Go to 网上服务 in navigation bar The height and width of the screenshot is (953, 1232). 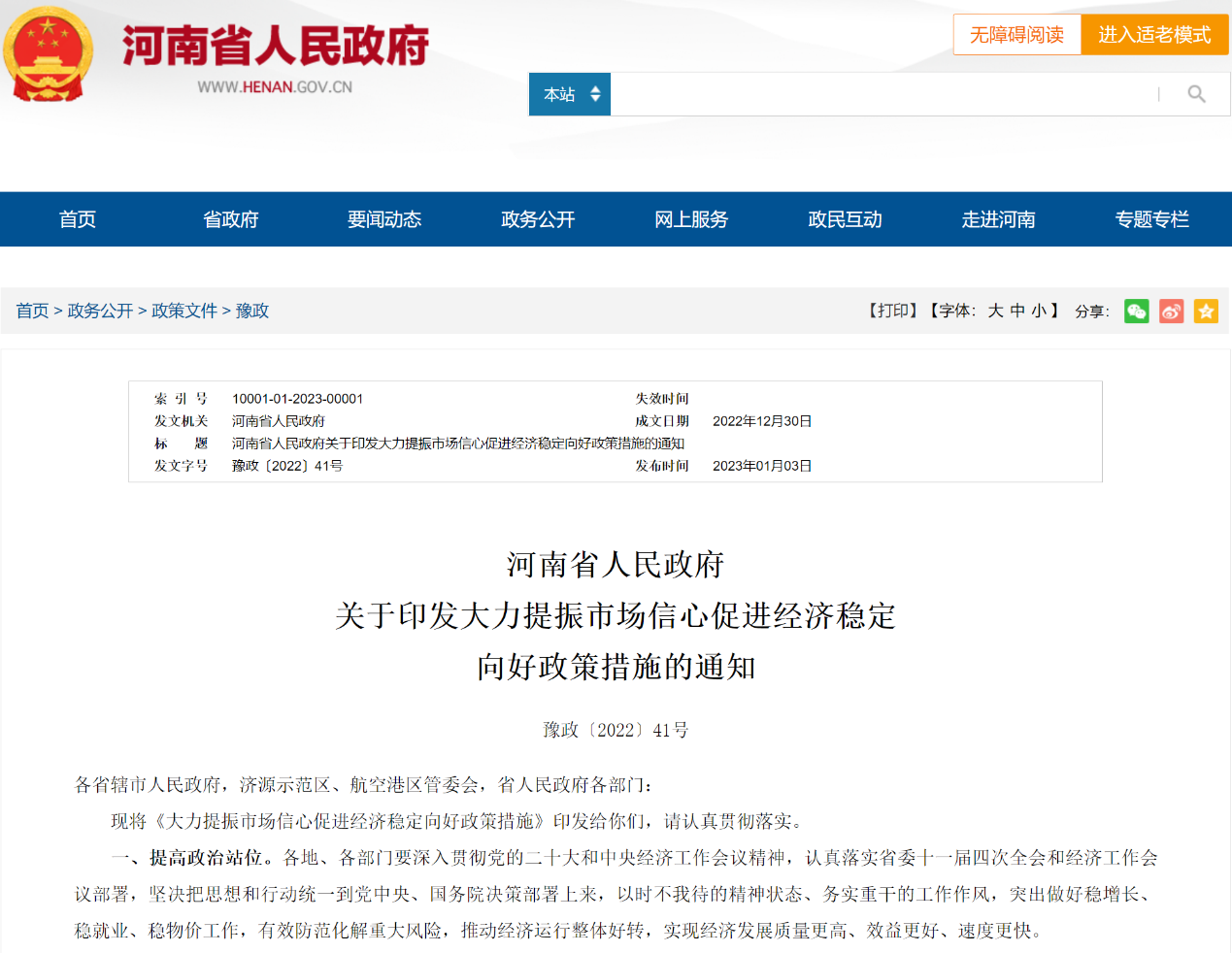[691, 219]
